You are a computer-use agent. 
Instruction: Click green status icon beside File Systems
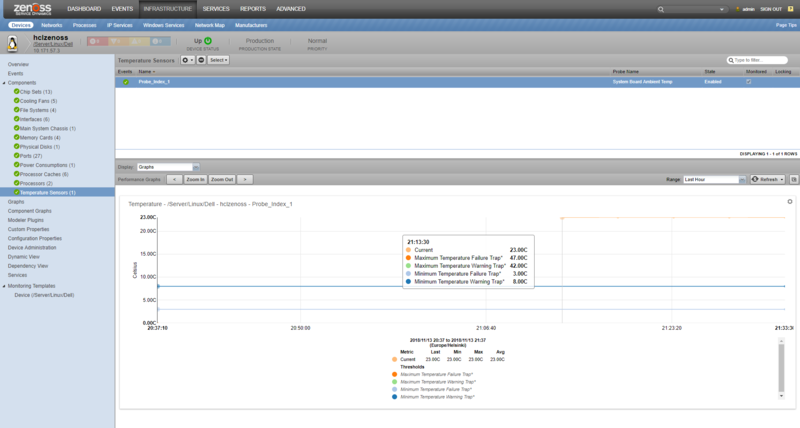(16, 110)
